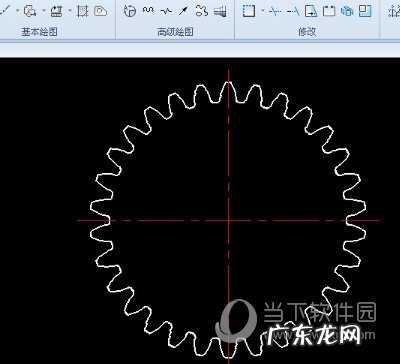Open dropdown arrow beside the line tool
The width and height of the screenshot is (400, 364).
coord(17,11)
